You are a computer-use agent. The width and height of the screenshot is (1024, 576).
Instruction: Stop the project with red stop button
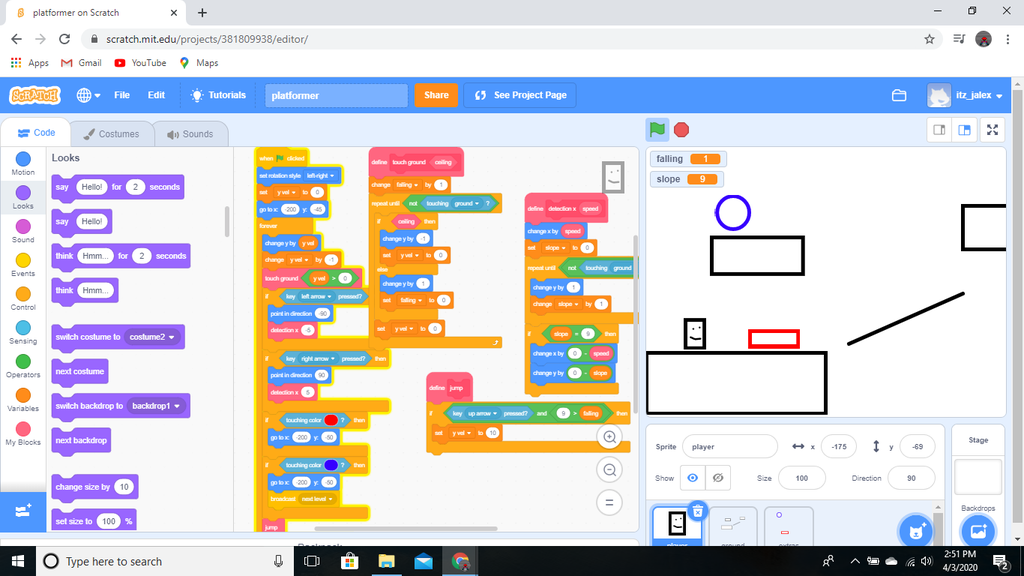(681, 130)
